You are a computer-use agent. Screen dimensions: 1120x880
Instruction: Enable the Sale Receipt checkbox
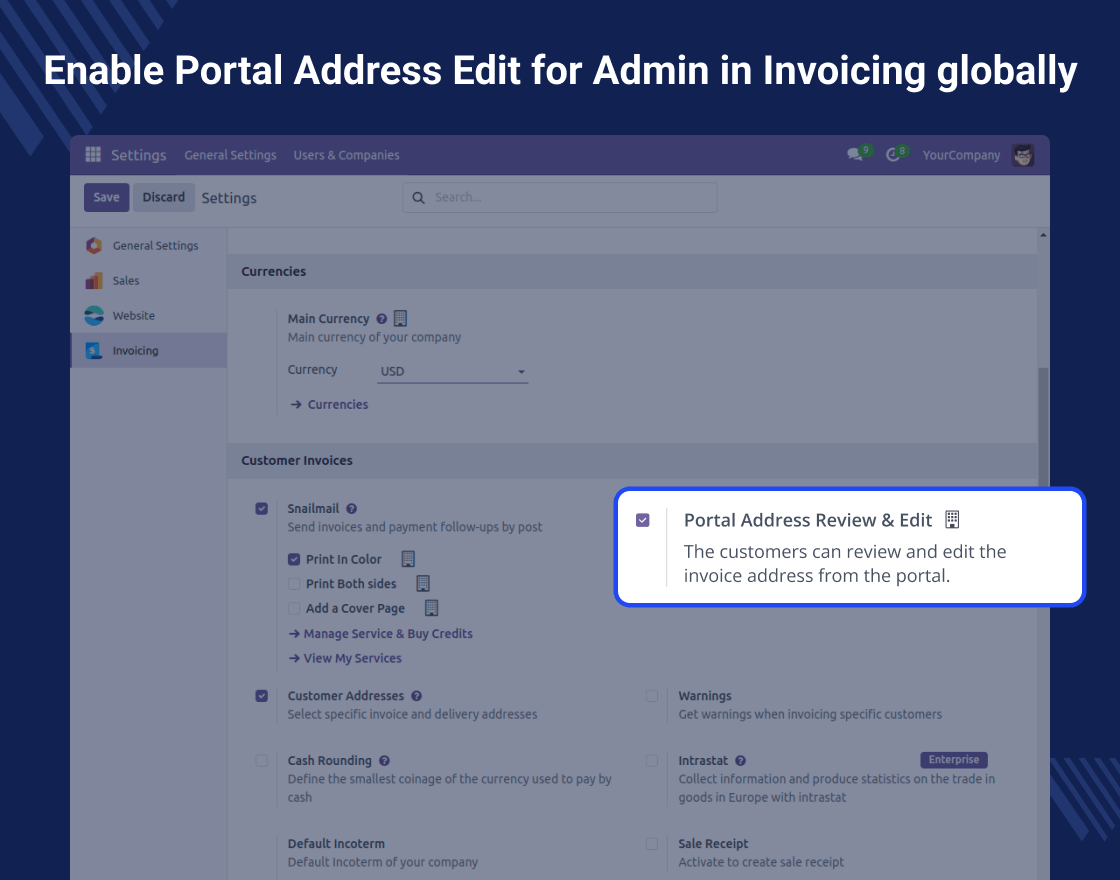(651, 844)
